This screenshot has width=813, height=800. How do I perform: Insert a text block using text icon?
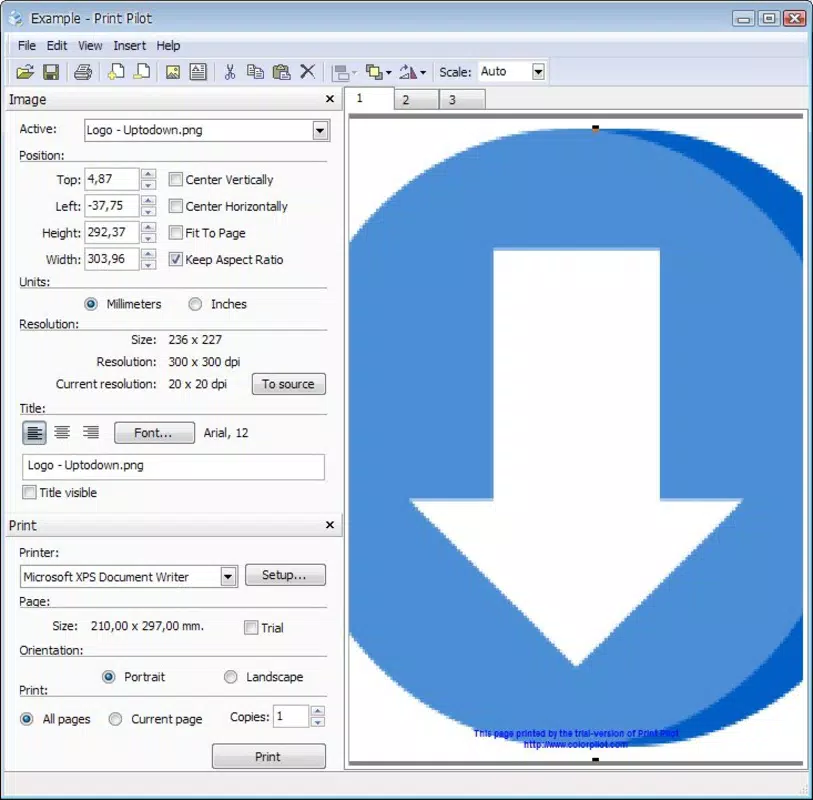point(198,72)
